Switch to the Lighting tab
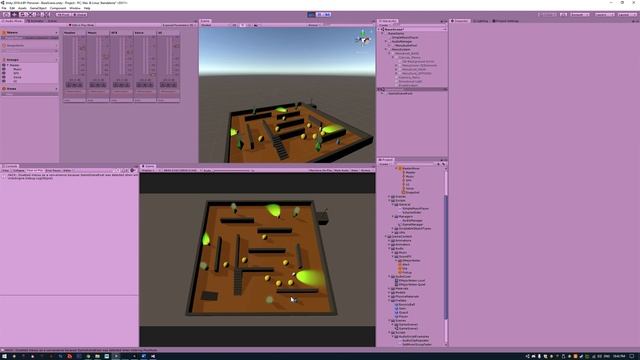The width and height of the screenshot is (640, 360). [480, 21]
